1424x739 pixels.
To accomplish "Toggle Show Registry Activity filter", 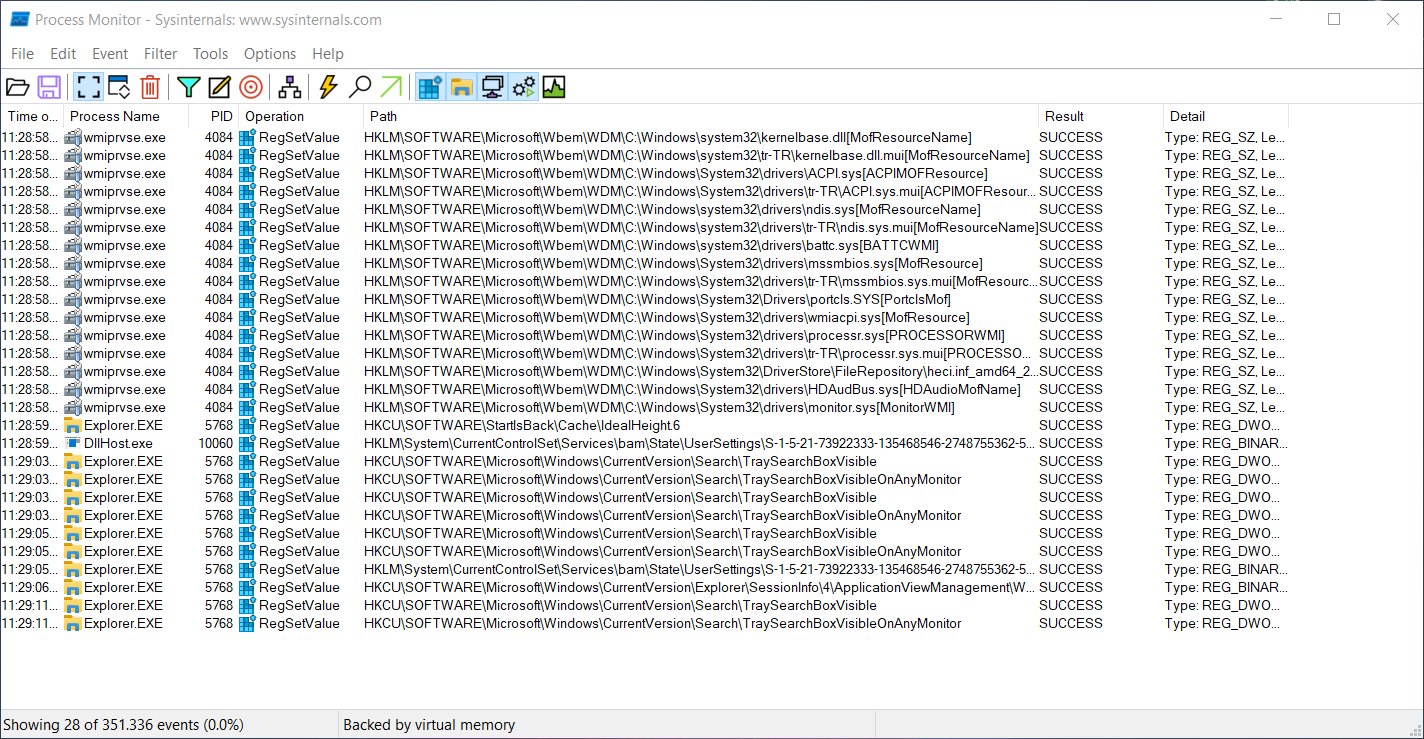I will click(430, 87).
